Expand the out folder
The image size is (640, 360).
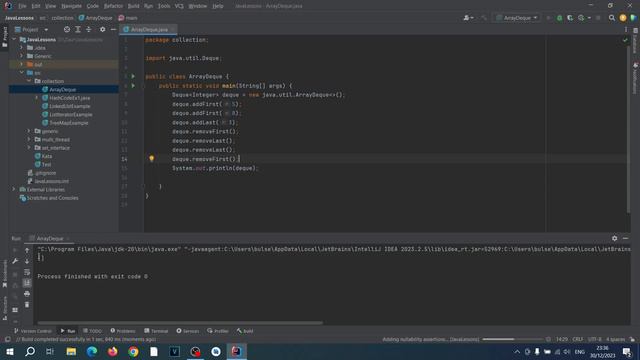point(22,64)
